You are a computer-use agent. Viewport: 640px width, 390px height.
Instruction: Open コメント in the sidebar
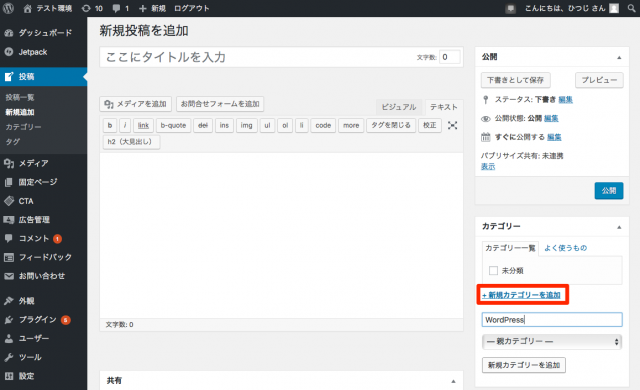[43, 238]
